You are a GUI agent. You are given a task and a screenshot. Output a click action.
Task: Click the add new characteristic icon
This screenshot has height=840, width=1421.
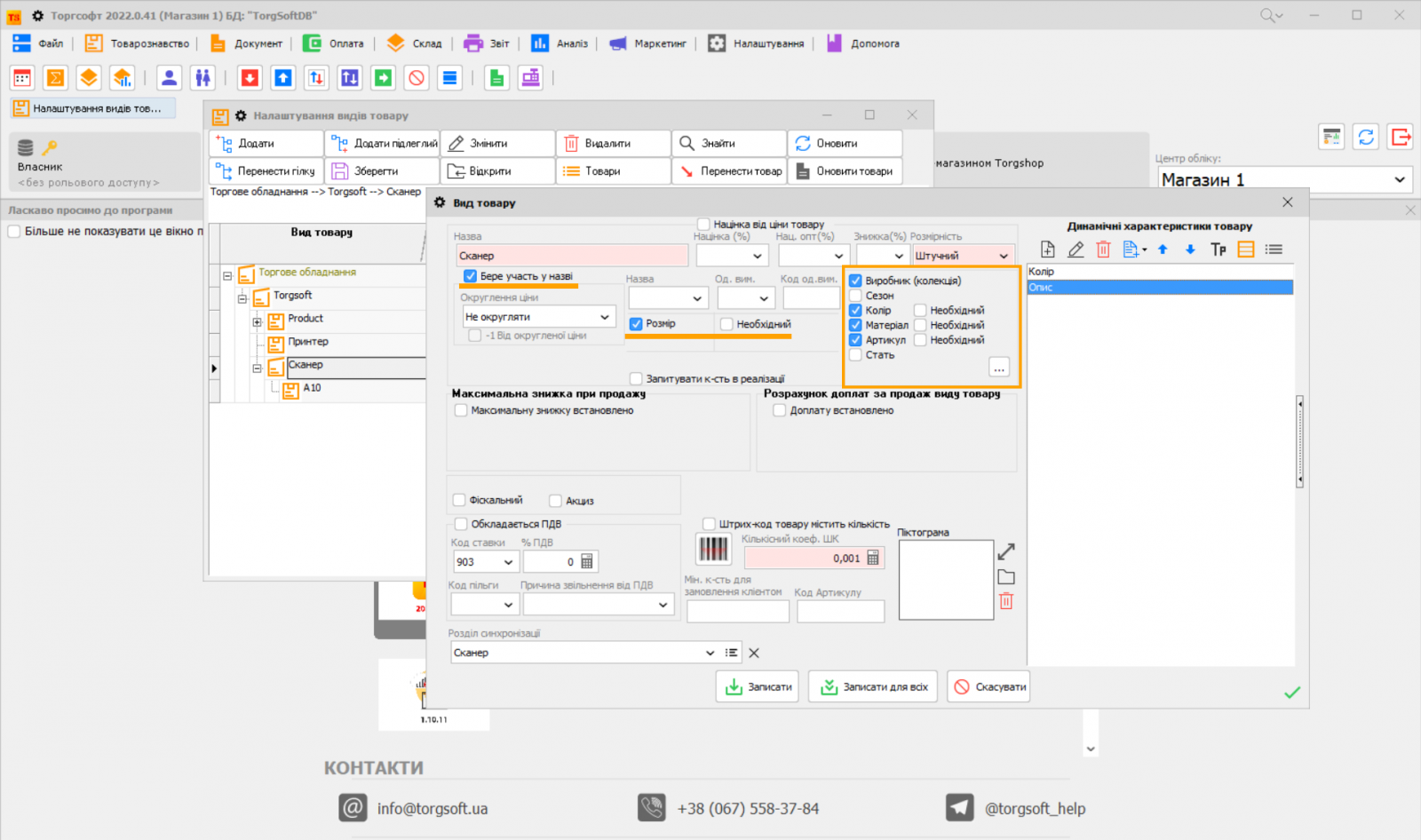[x=1048, y=250]
